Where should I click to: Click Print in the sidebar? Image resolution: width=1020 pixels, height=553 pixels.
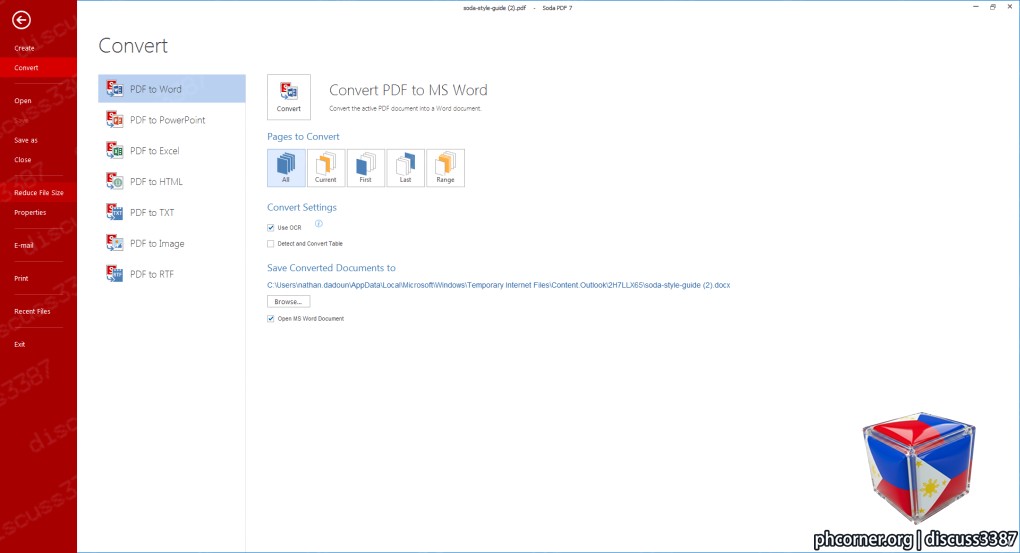tap(21, 278)
